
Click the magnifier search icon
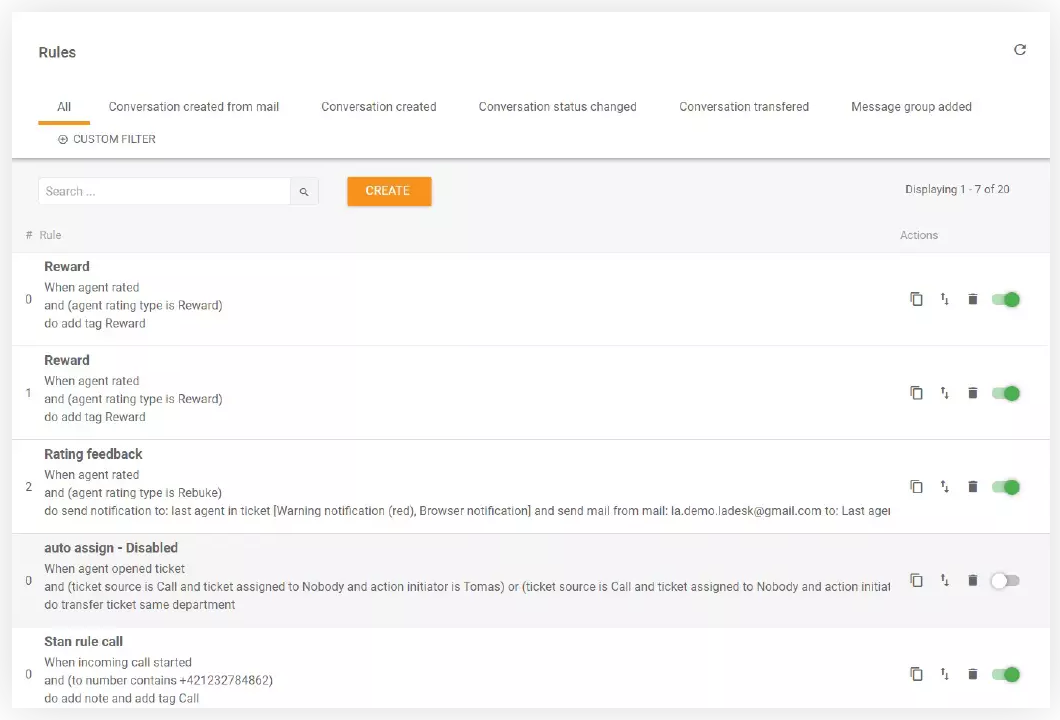click(x=304, y=192)
